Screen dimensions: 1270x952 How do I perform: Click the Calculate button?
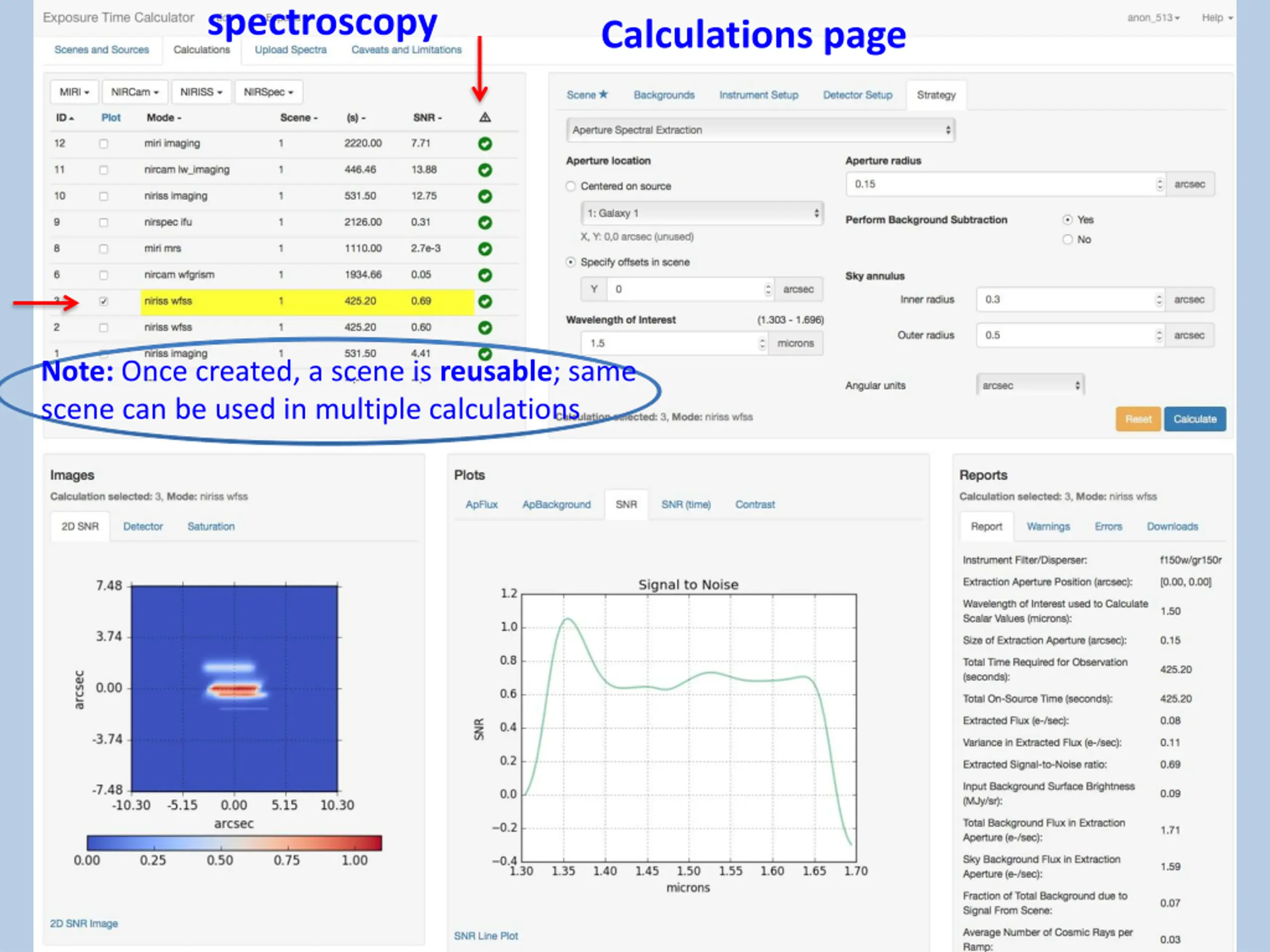pyautogui.click(x=1195, y=419)
